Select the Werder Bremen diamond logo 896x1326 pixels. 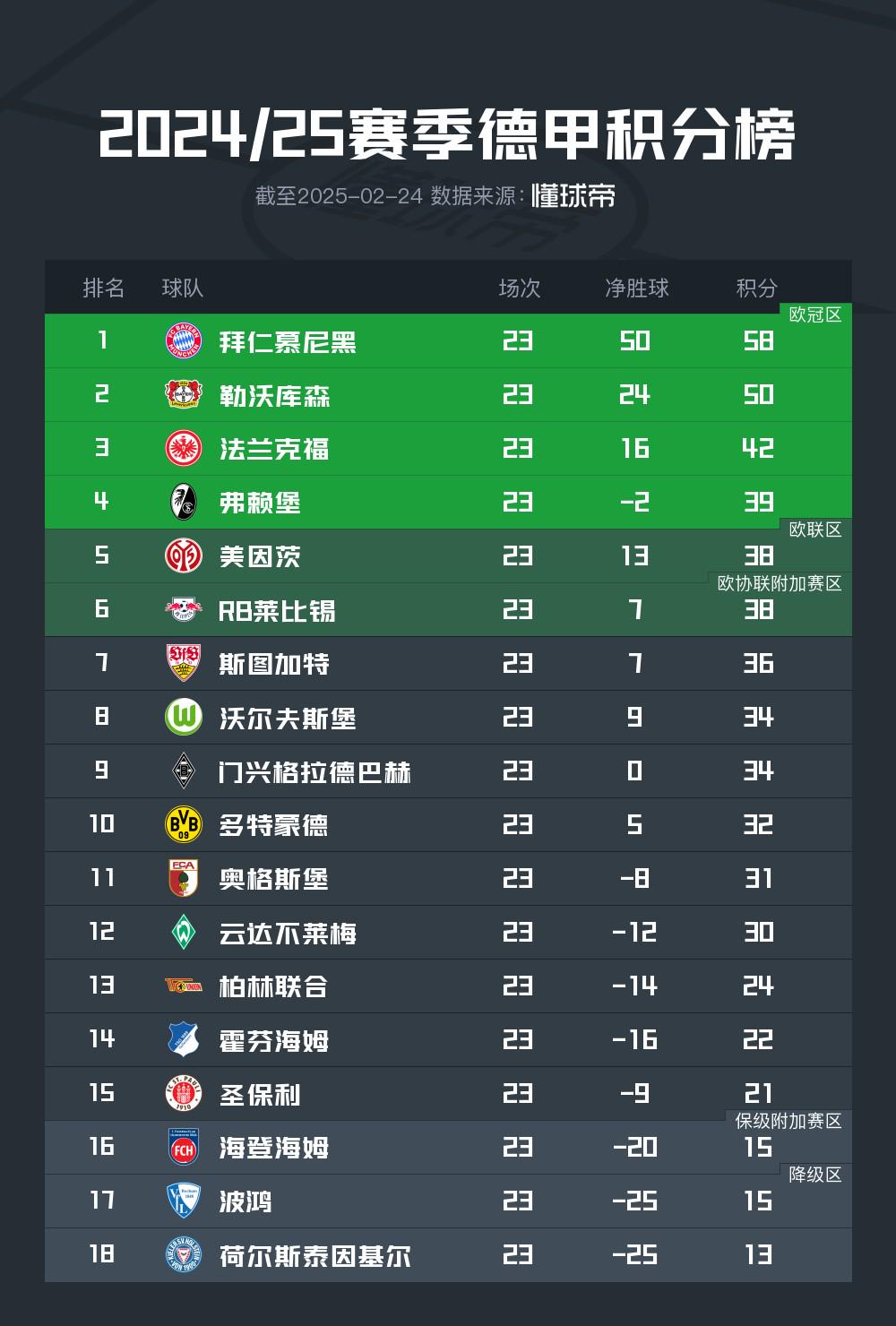coord(184,933)
